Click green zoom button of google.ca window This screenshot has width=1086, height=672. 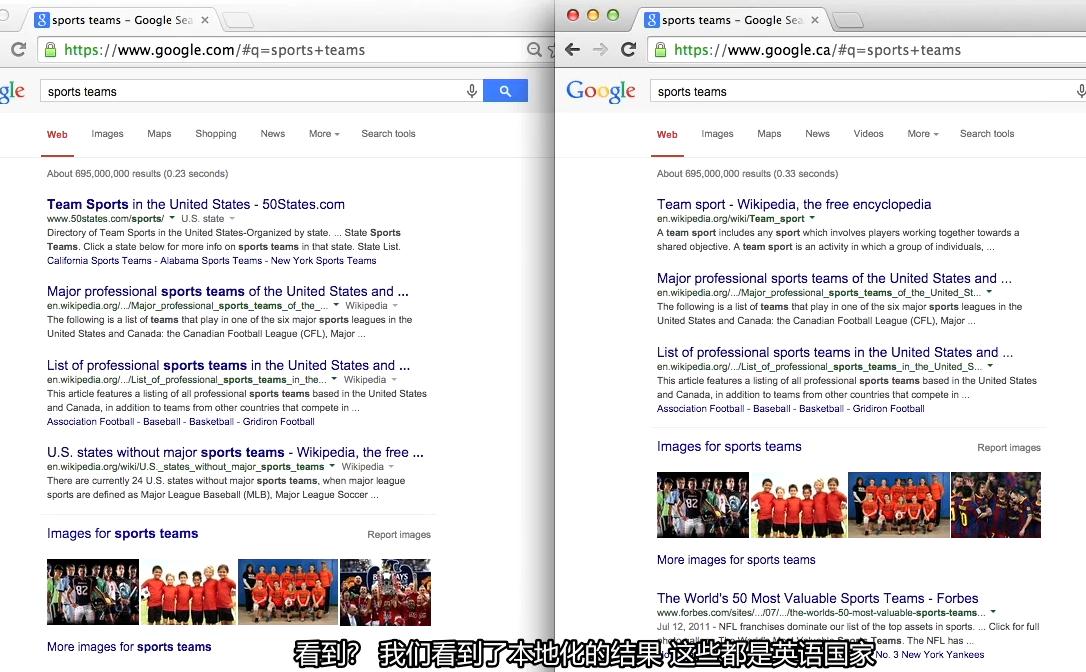coord(613,15)
